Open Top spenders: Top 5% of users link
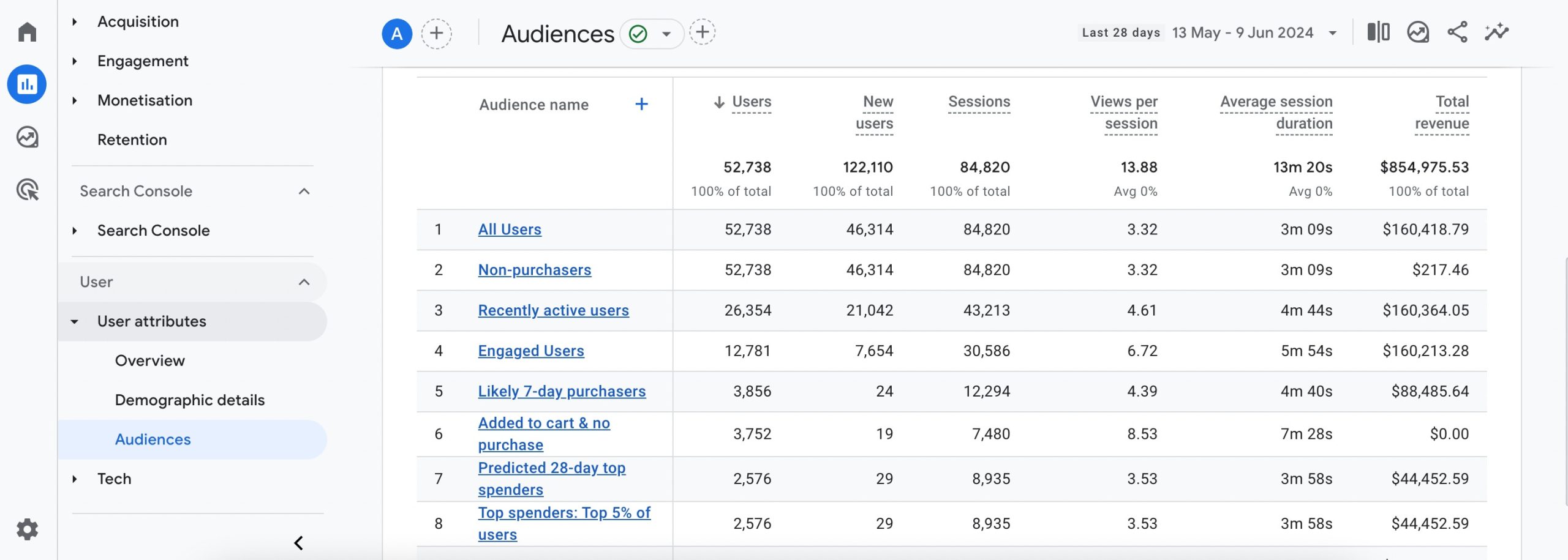 pyautogui.click(x=564, y=523)
